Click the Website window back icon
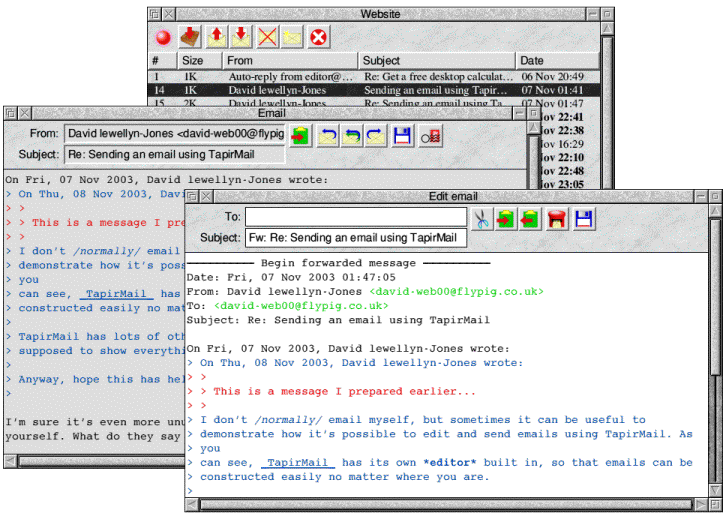This screenshot has height=524, width=728. [155, 14]
